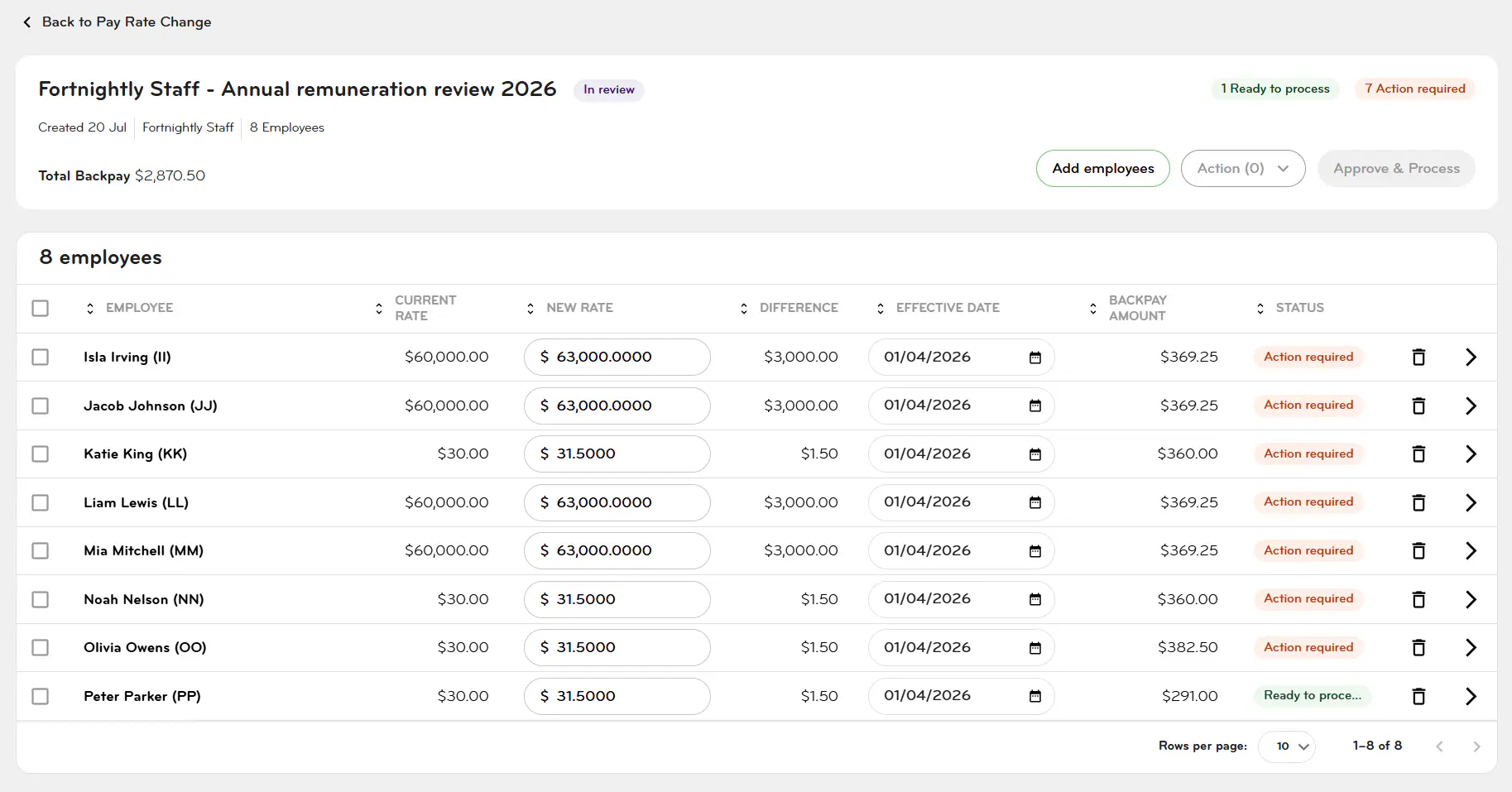Select Peter Parker's row checkbox
Screen dimensions: 1512x792
[40, 696]
